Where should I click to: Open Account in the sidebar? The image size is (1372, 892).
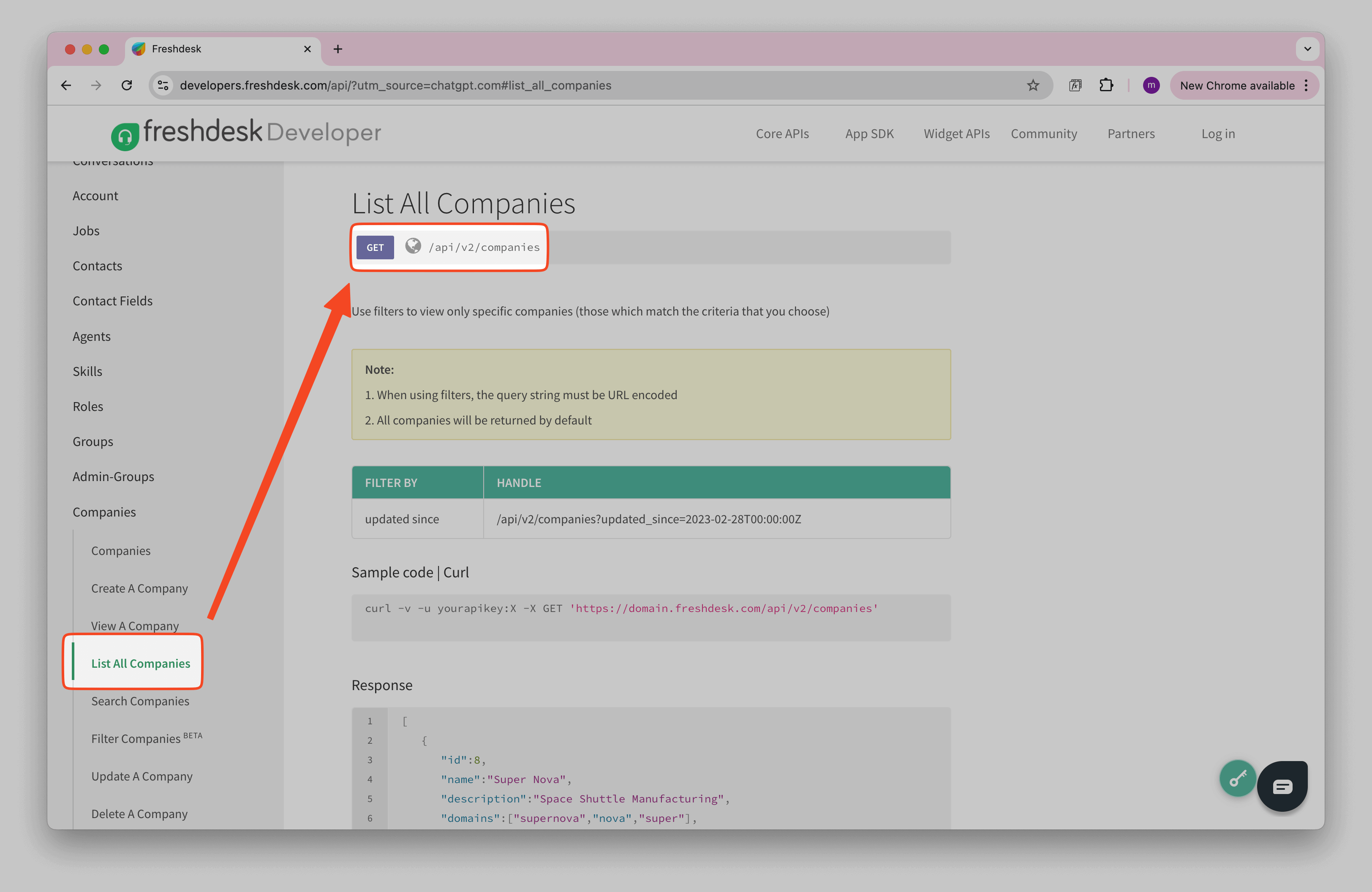click(95, 196)
